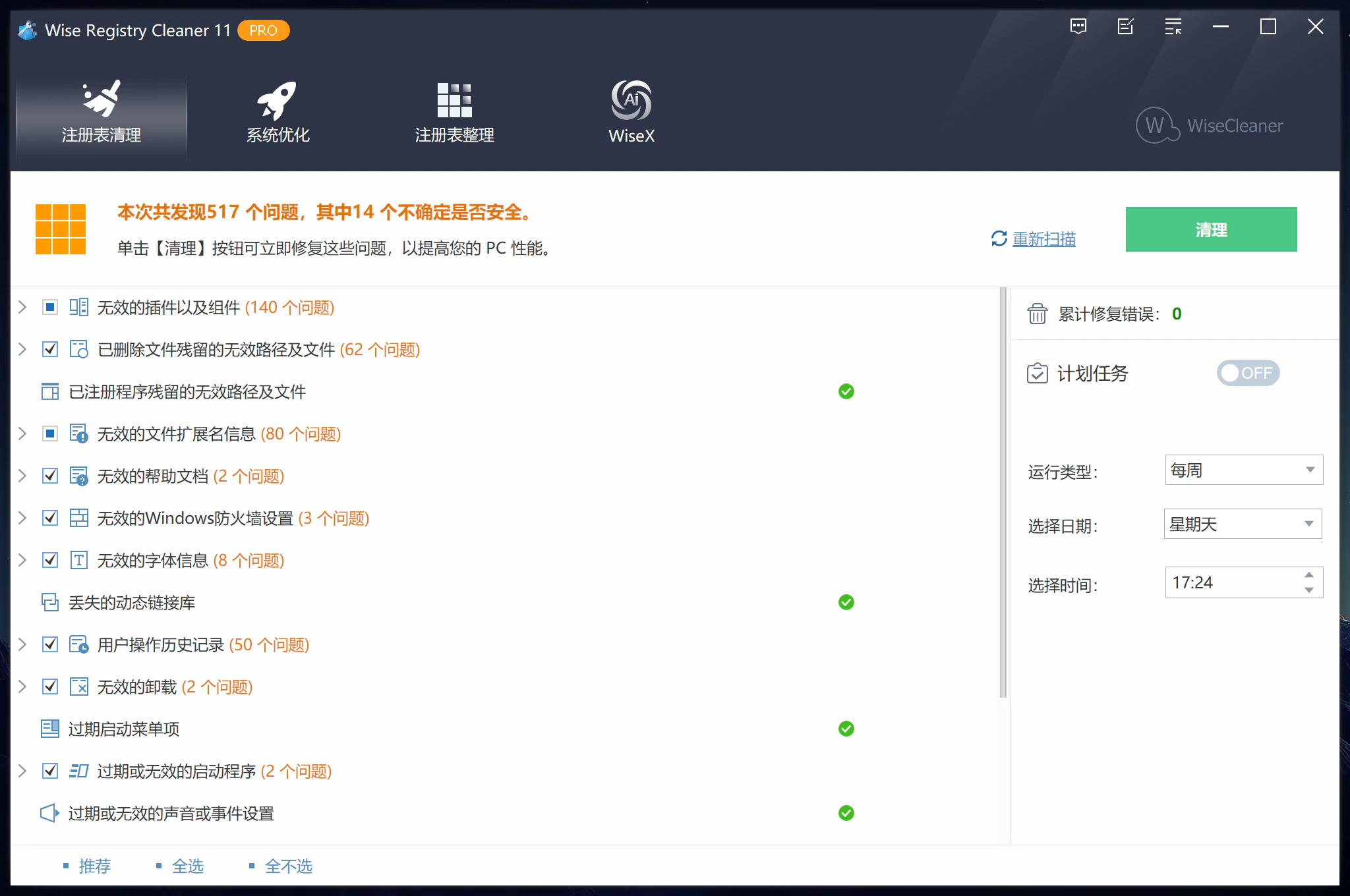Viewport: 1350px width, 896px height.
Task: Uncheck 用户操作历史记录 checkbox
Action: coord(50,644)
